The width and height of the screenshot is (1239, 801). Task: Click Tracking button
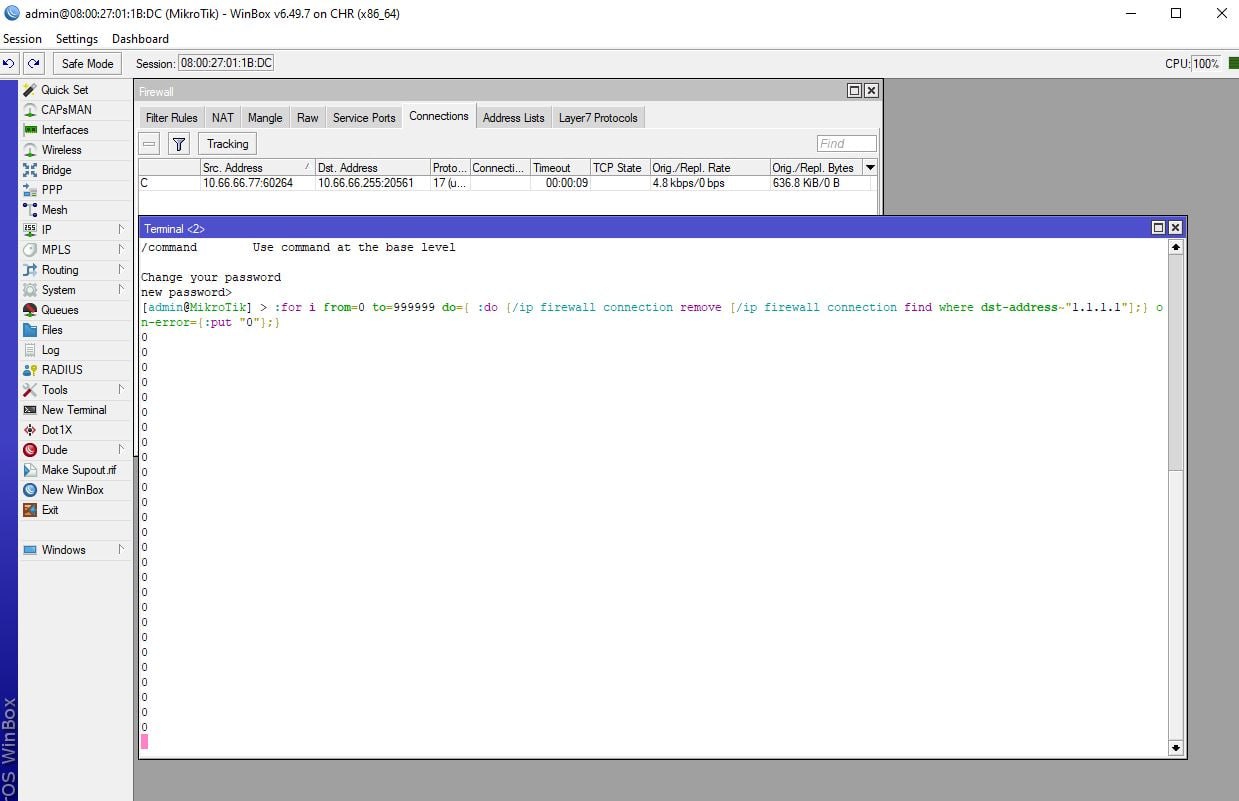click(228, 144)
